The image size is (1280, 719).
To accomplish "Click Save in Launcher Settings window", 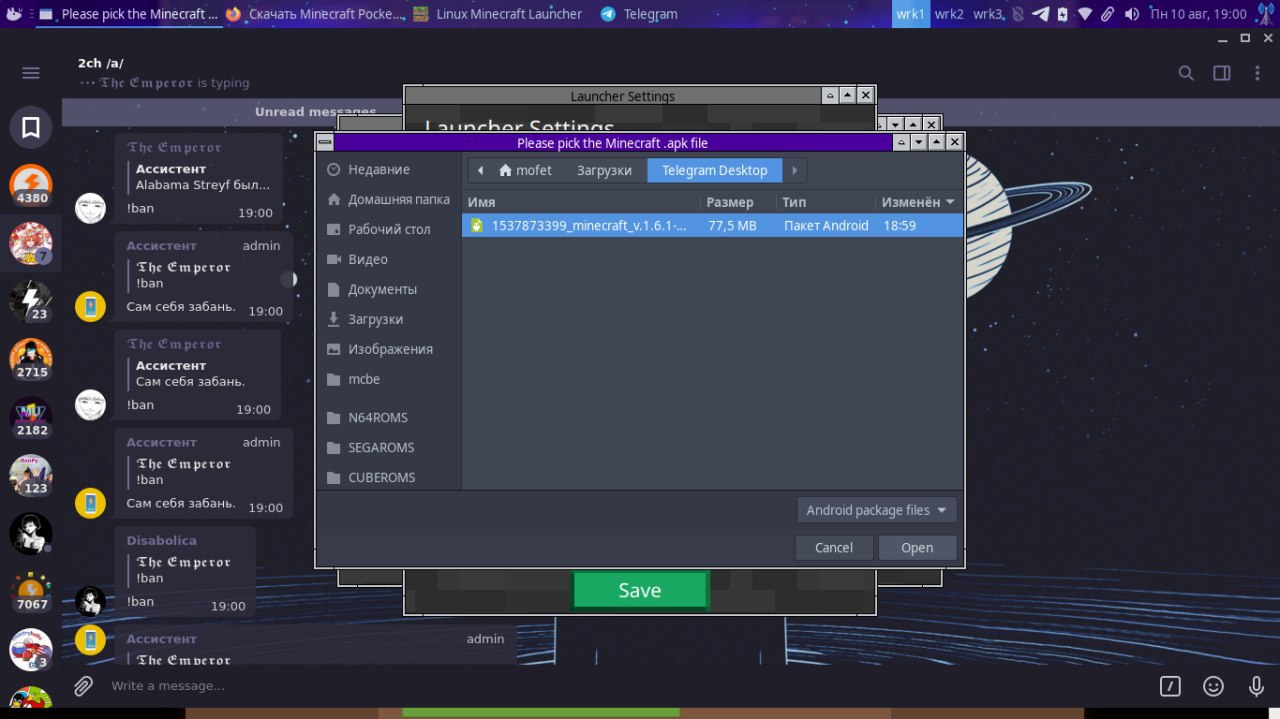I will tap(640, 590).
